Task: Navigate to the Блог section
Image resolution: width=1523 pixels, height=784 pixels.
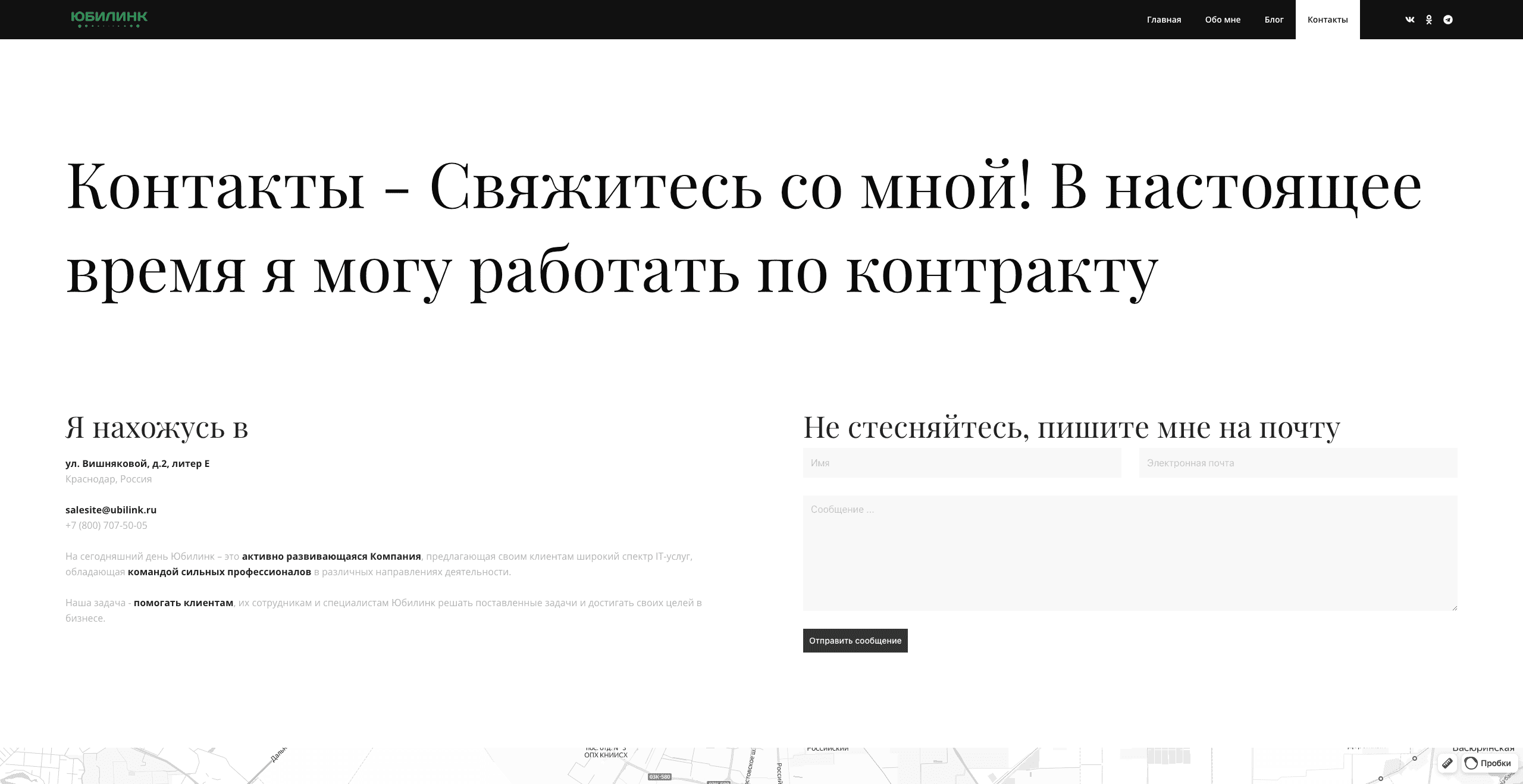Action: pos(1274,20)
